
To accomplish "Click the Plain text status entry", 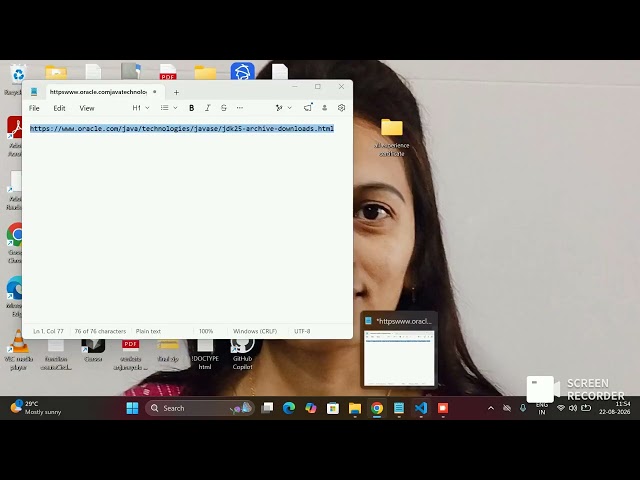I will pyautogui.click(x=148, y=331).
